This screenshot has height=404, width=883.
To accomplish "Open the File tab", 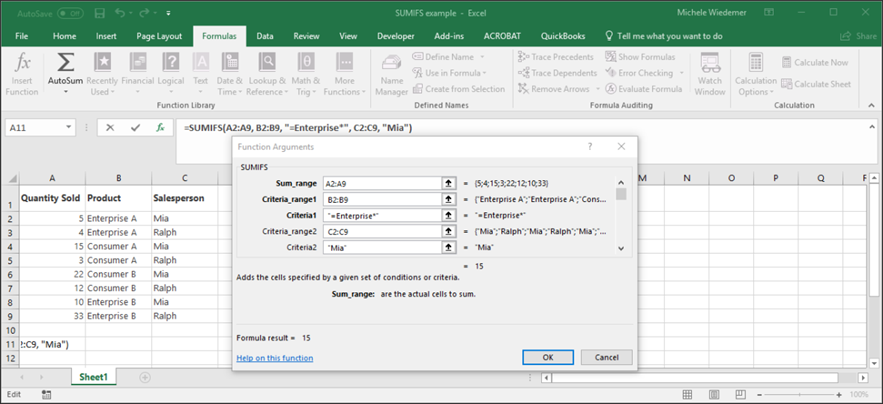I will [22, 36].
